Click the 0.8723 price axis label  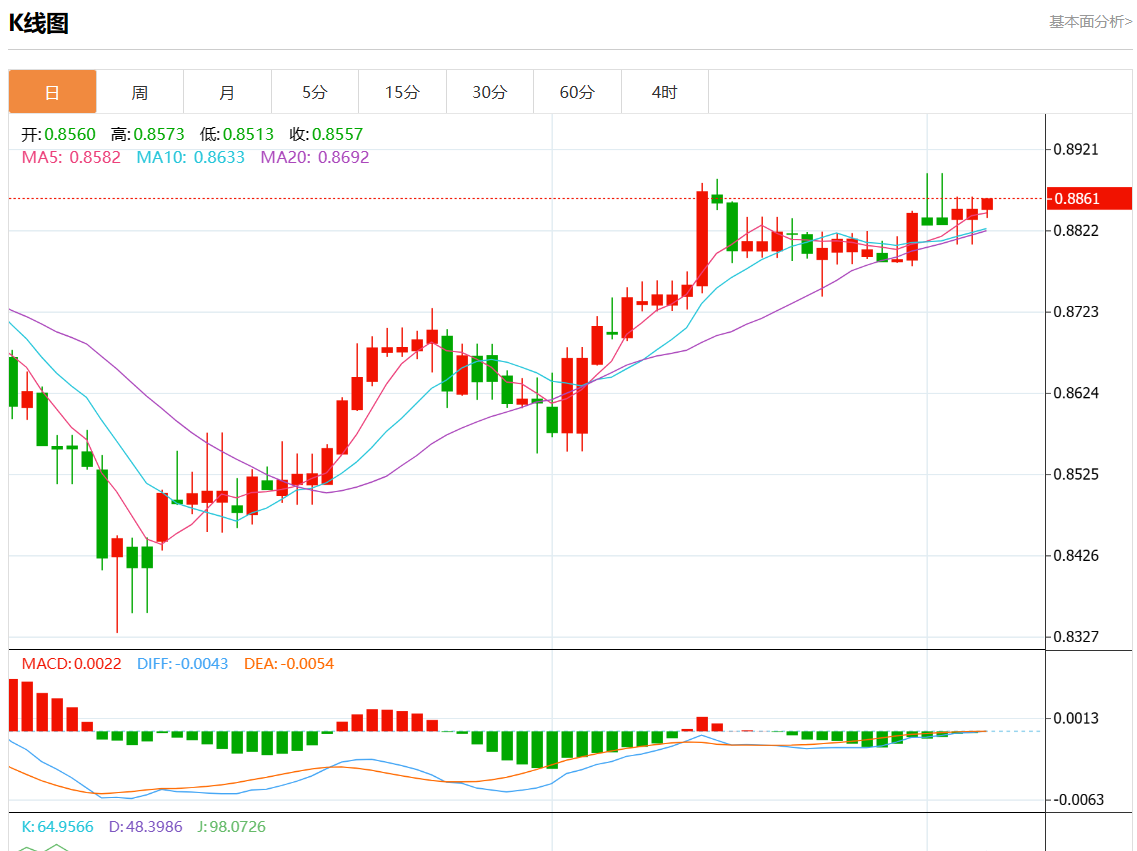(x=1076, y=312)
